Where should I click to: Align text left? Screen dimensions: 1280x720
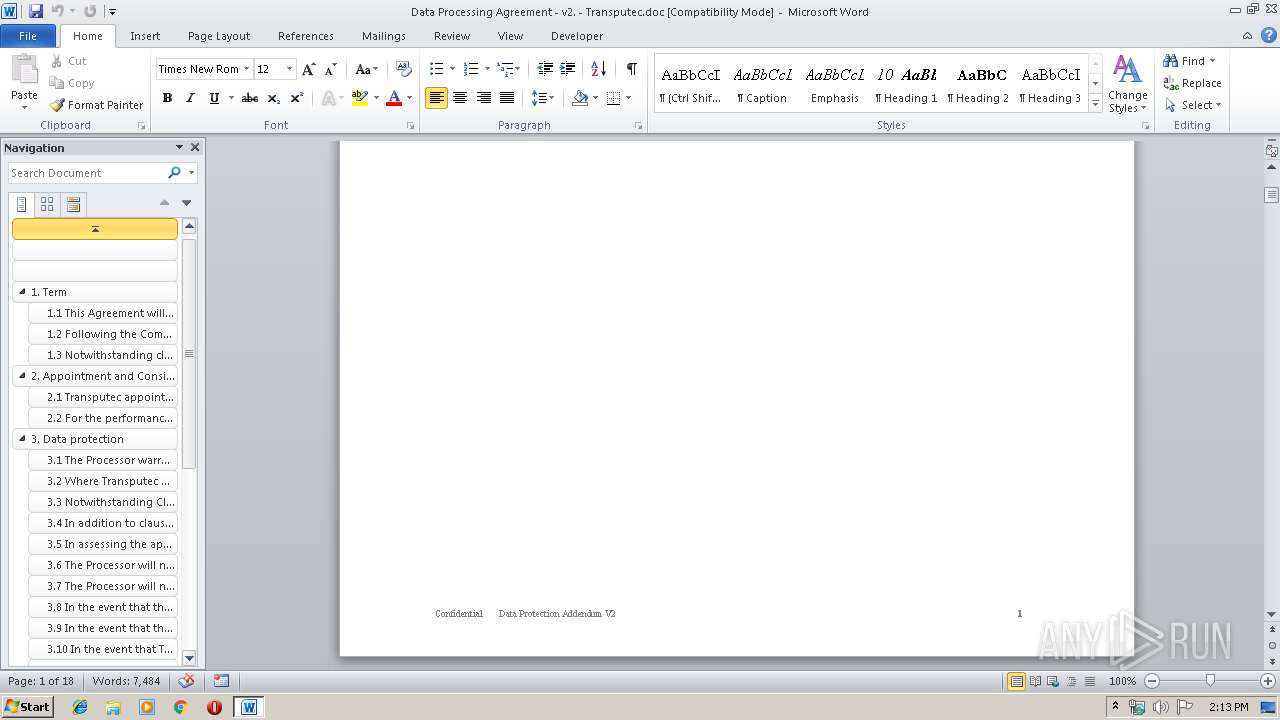tap(436, 98)
